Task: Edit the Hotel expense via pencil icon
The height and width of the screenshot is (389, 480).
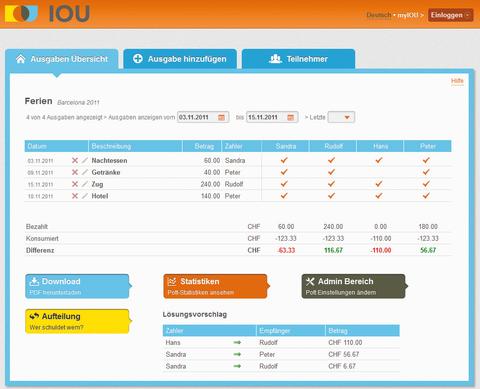Action: click(x=85, y=196)
